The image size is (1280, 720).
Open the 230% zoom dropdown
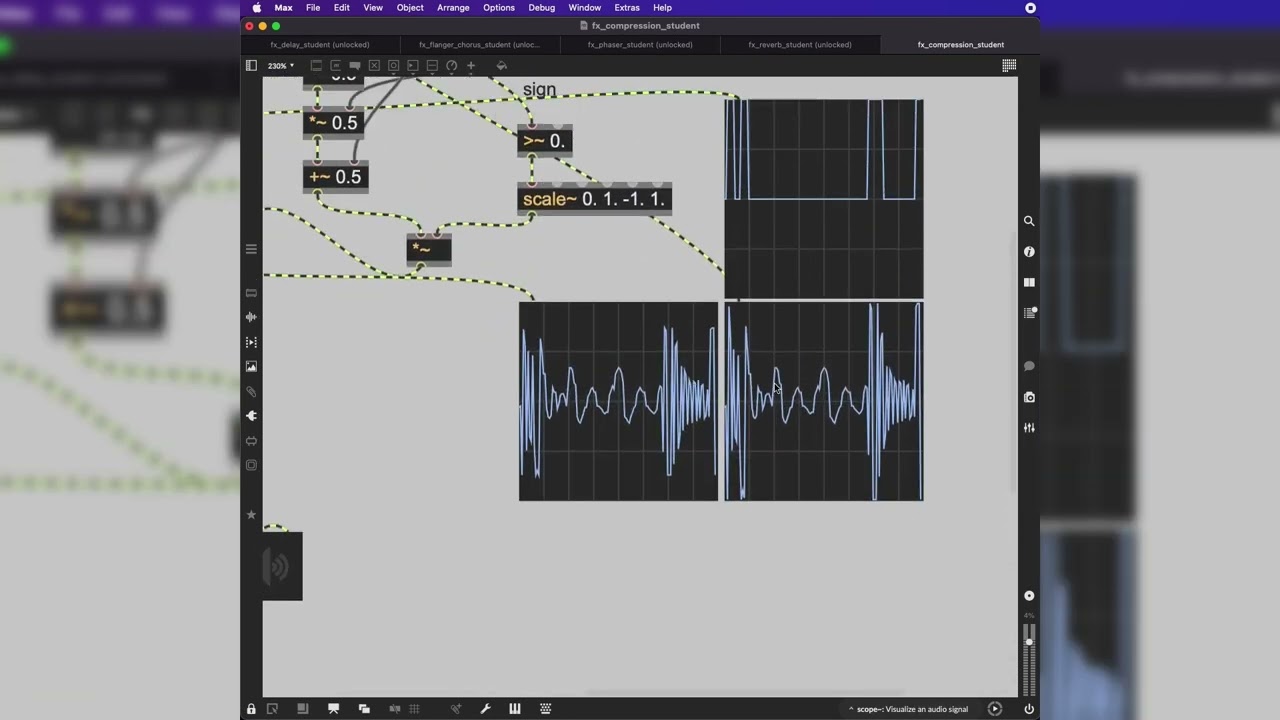coord(281,66)
